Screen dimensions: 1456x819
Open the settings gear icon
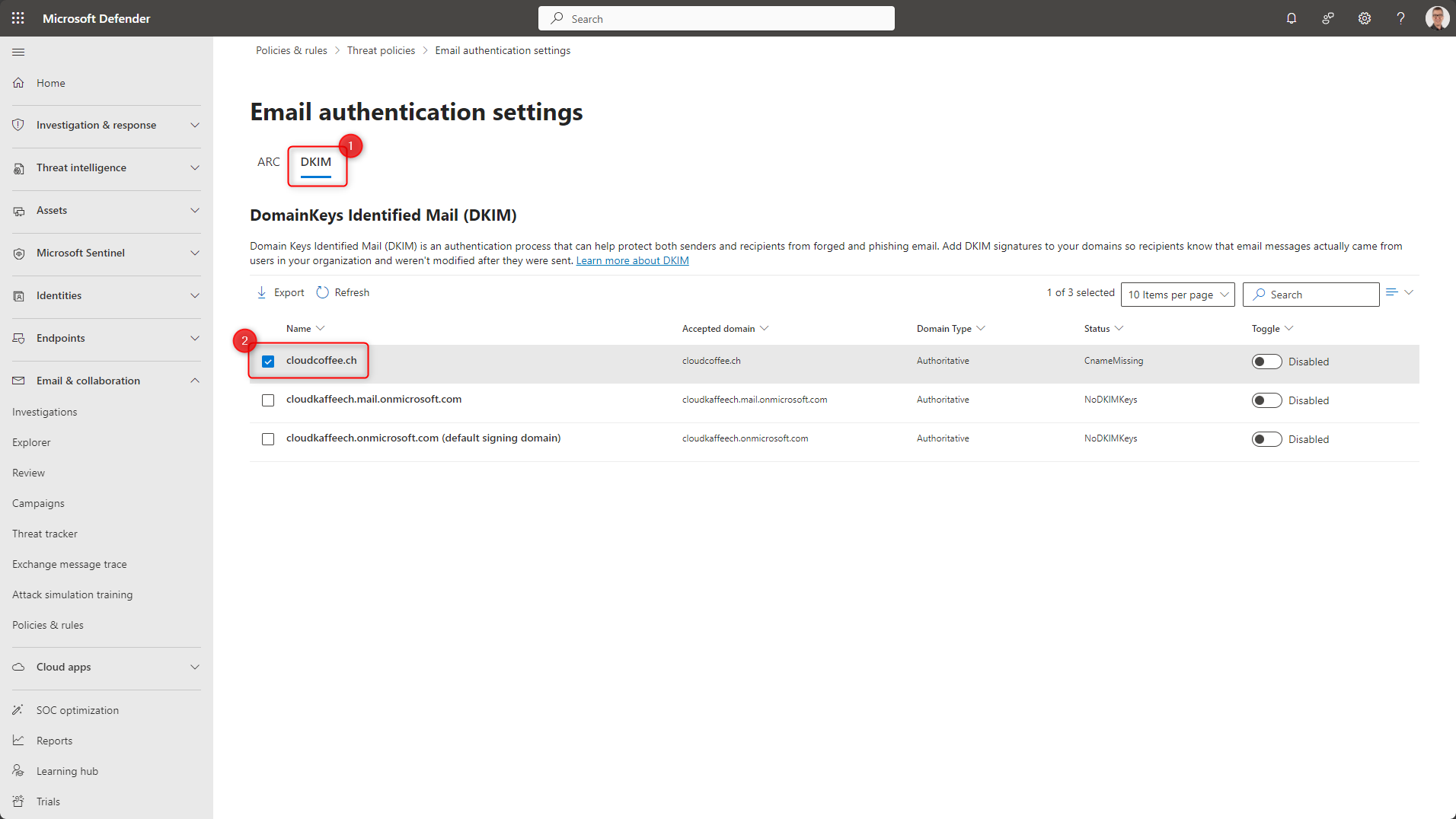click(x=1365, y=18)
